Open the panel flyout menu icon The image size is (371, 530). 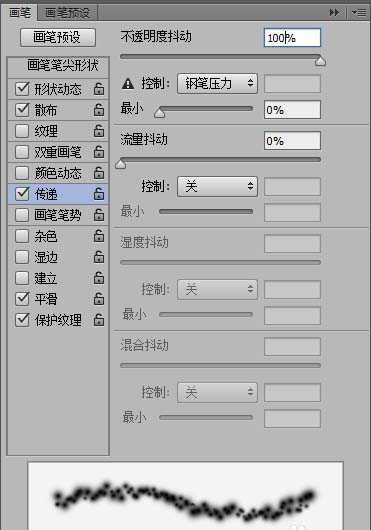(359, 13)
